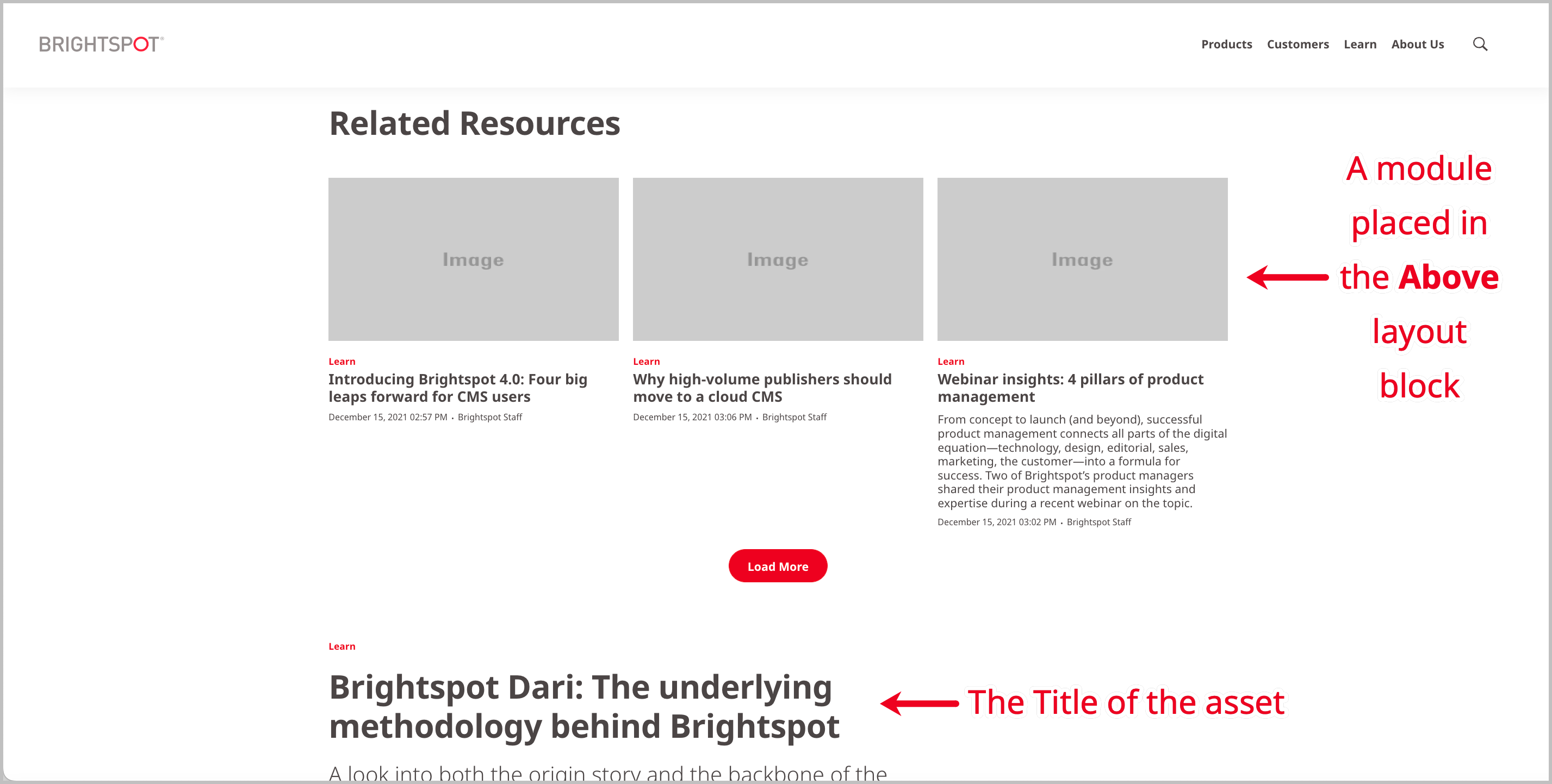Viewport: 1552px width, 784px height.
Task: Open Why high-volume publishers should move headline
Action: pyautogui.click(x=762, y=388)
